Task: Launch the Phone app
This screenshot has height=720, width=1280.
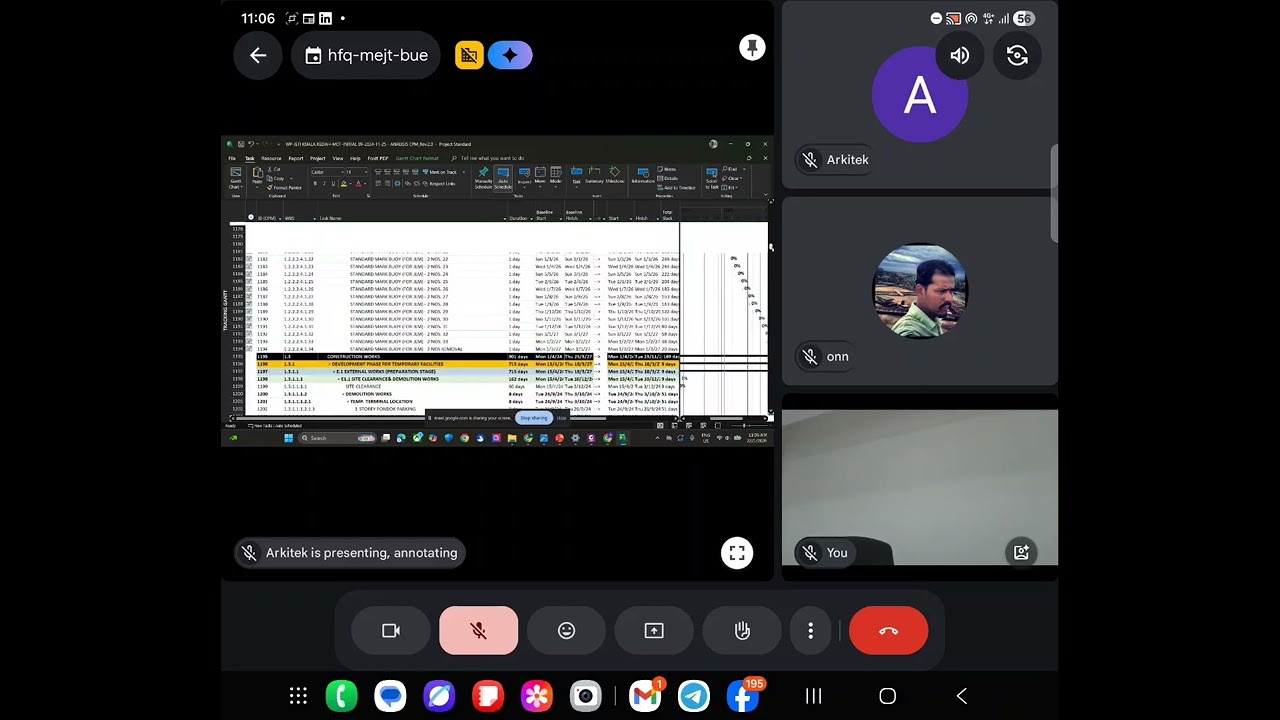Action: click(x=342, y=696)
